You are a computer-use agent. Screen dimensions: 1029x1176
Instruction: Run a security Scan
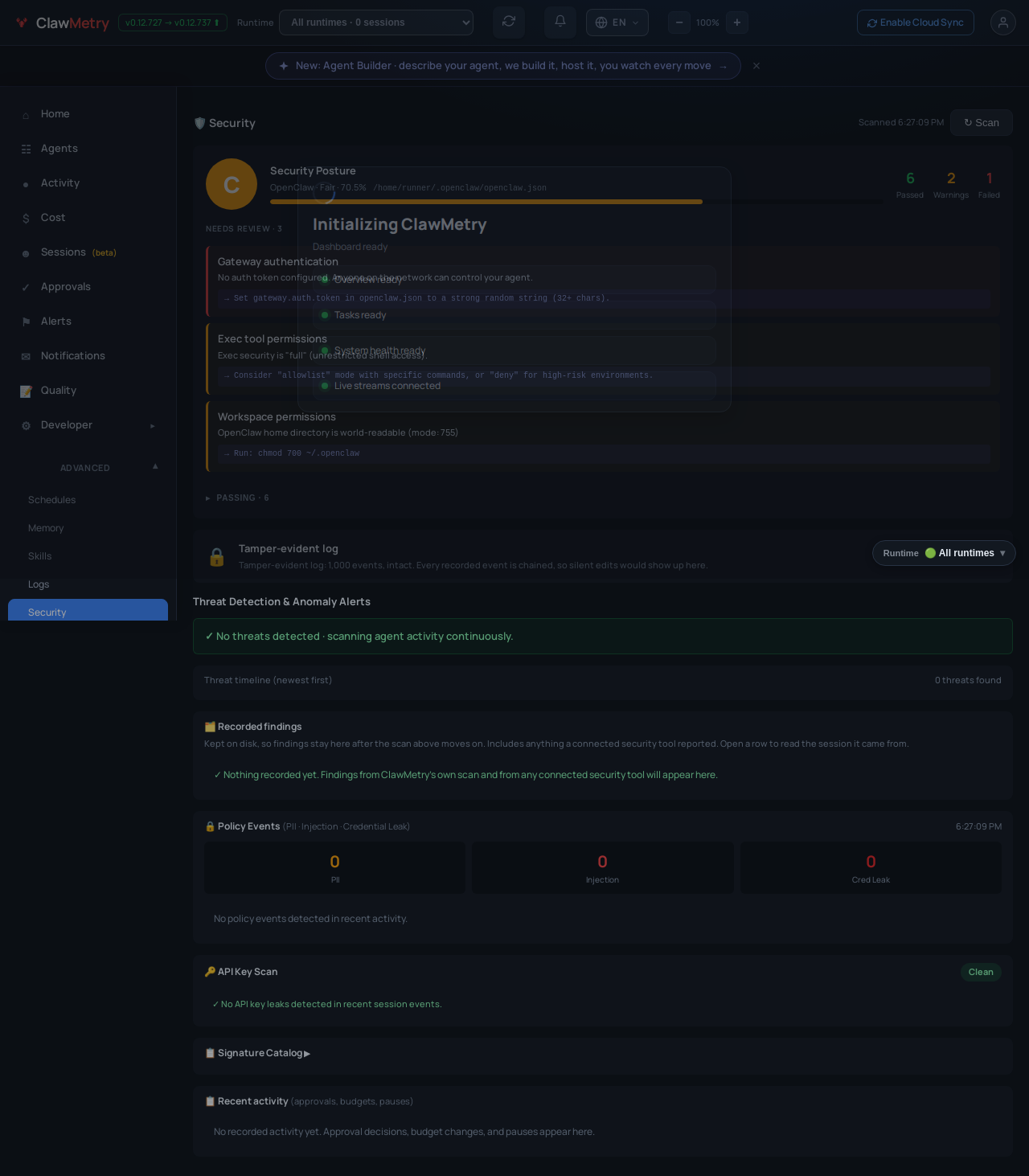[x=982, y=123]
